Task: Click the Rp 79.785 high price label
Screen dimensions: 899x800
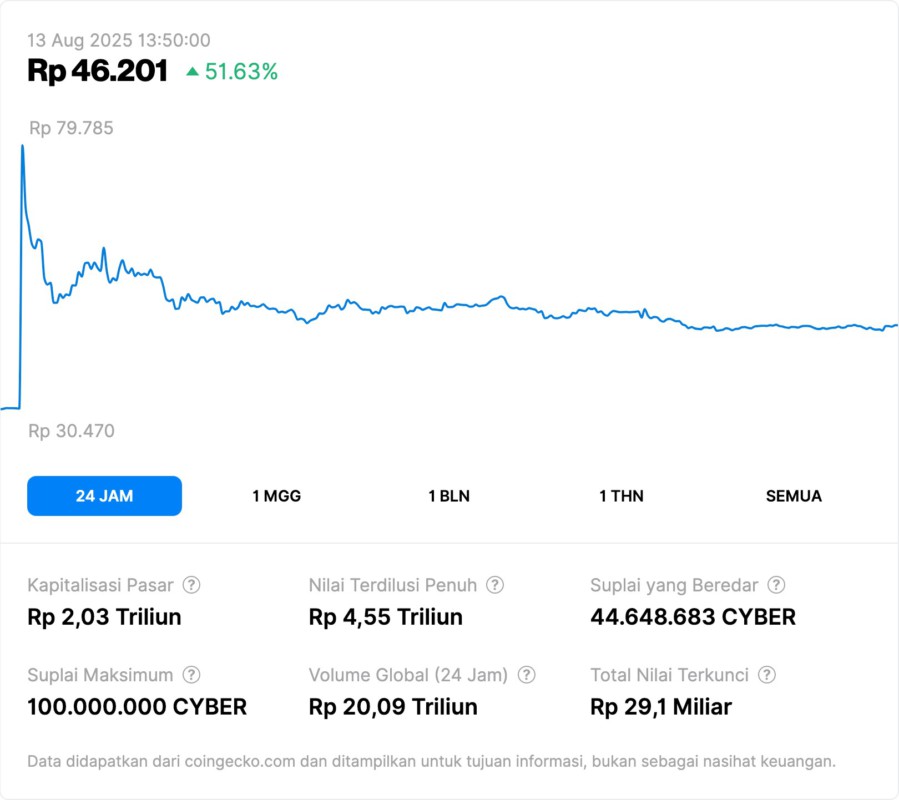Action: (x=71, y=128)
